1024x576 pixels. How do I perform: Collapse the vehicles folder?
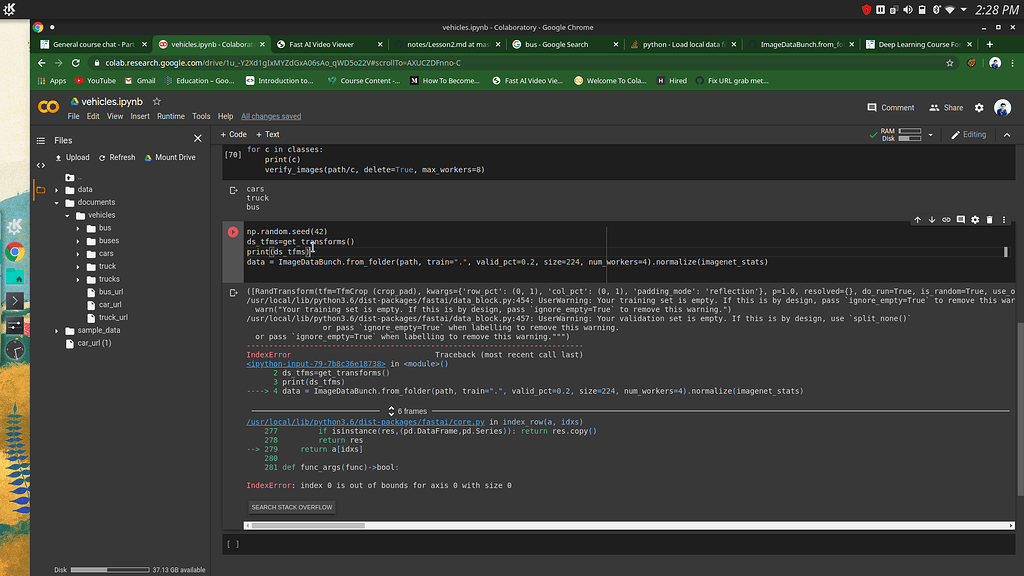[67, 214]
